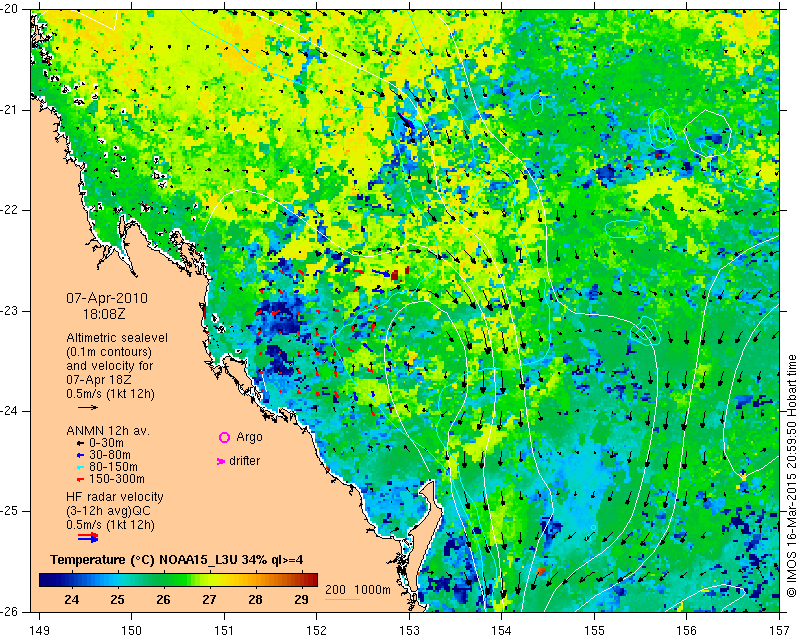Click the latitude axis label -24

pyautogui.click(x=9, y=411)
